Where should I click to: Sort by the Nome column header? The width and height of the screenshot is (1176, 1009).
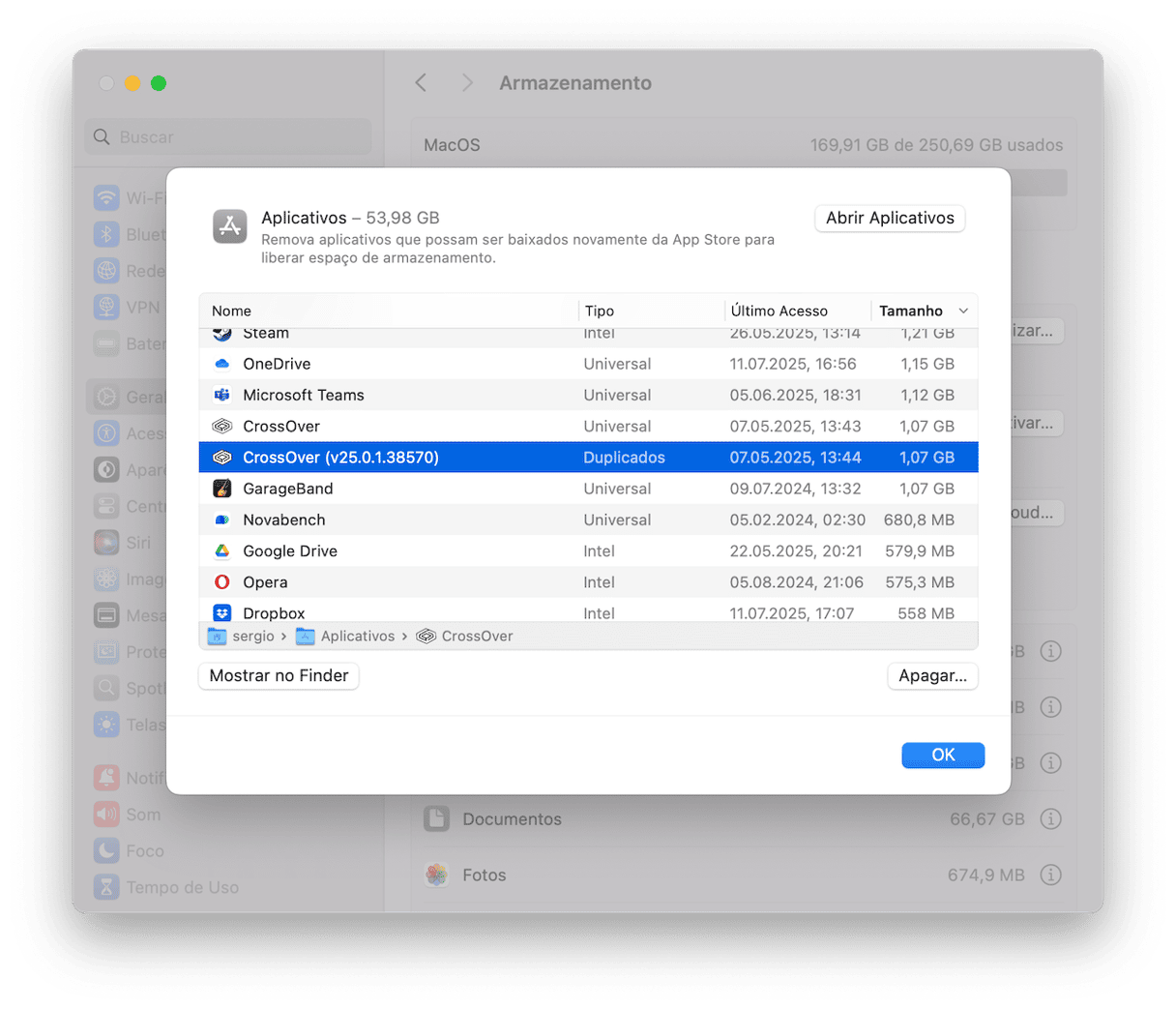(389, 311)
